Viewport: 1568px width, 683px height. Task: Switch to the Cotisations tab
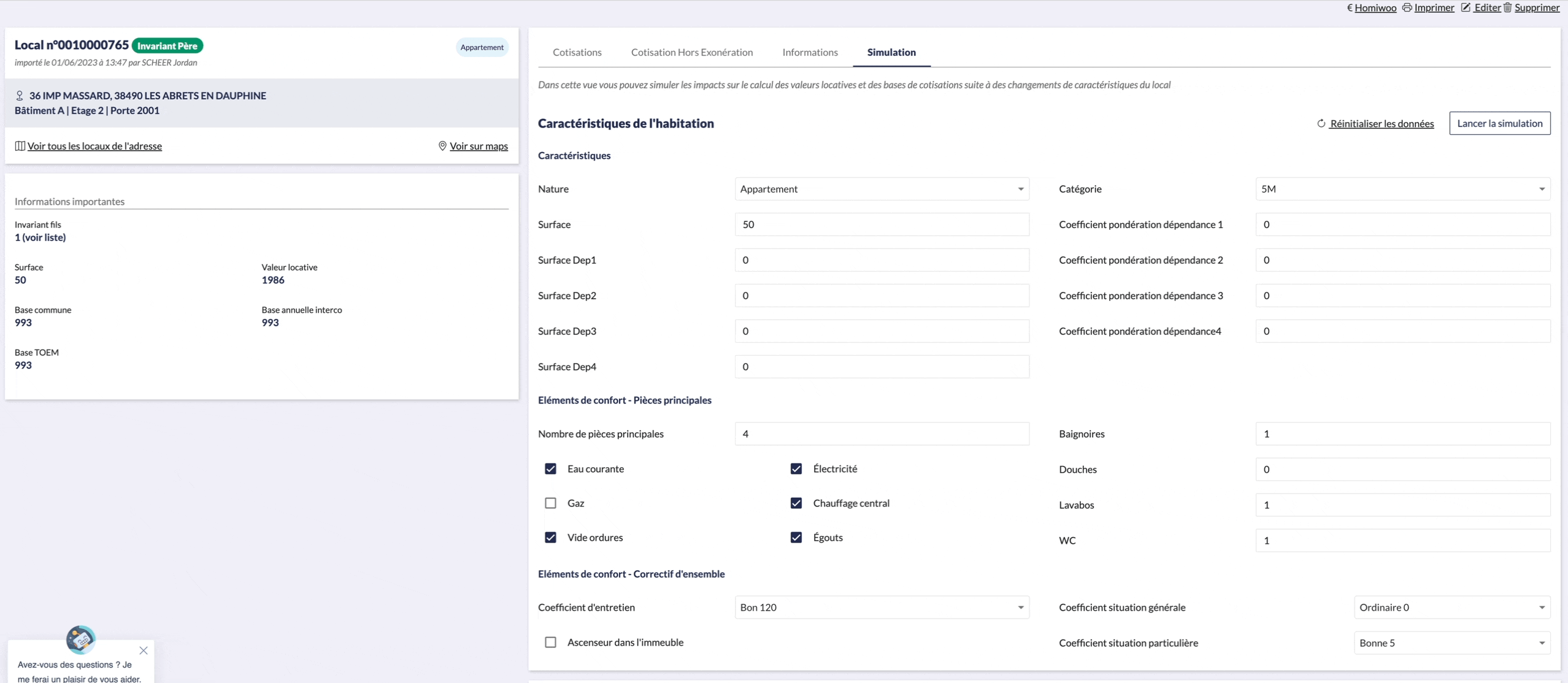click(577, 52)
